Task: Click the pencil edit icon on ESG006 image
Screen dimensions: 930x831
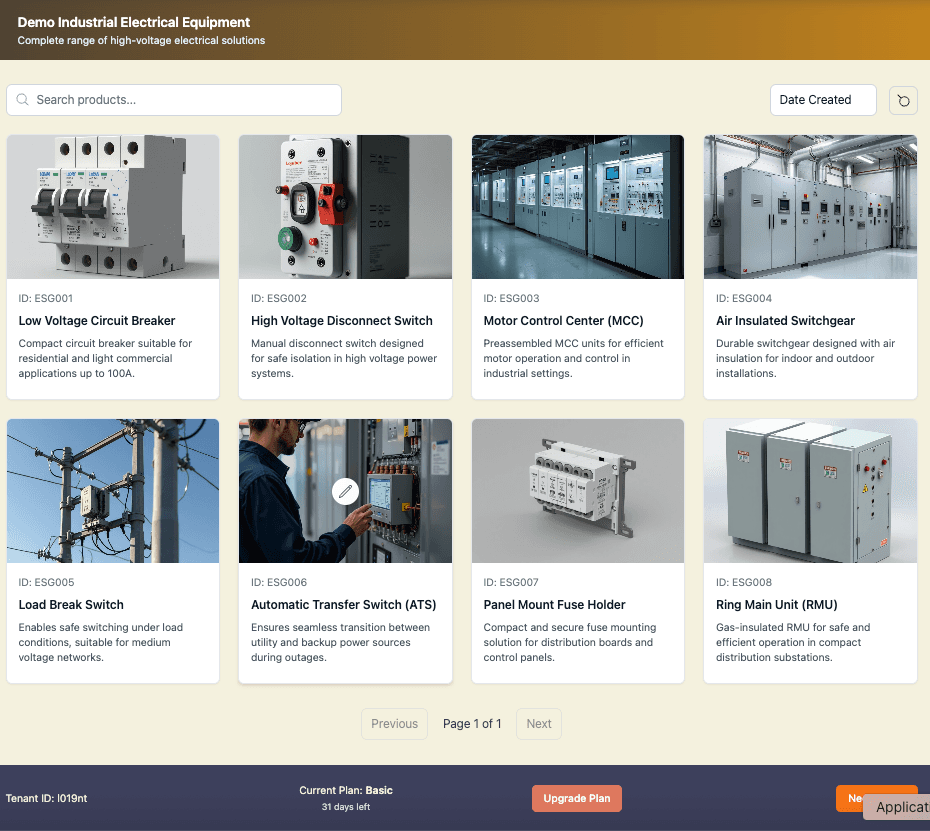Action: click(x=345, y=491)
